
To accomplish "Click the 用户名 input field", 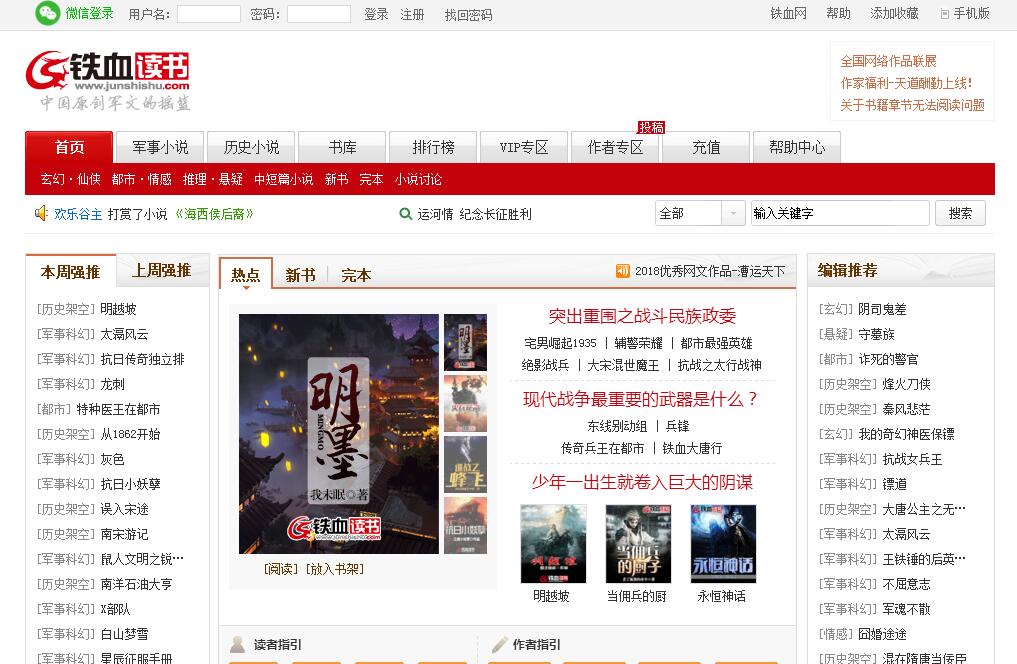I will click(208, 14).
